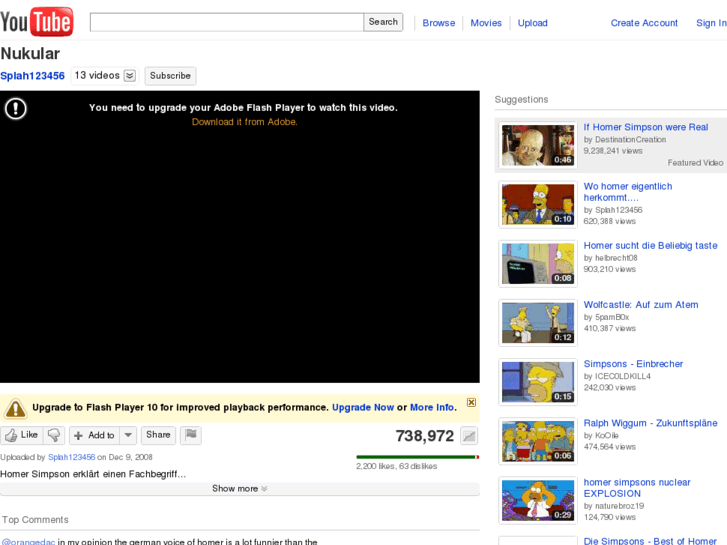Go to the Movies section
The image size is (727, 545).
click(x=486, y=23)
